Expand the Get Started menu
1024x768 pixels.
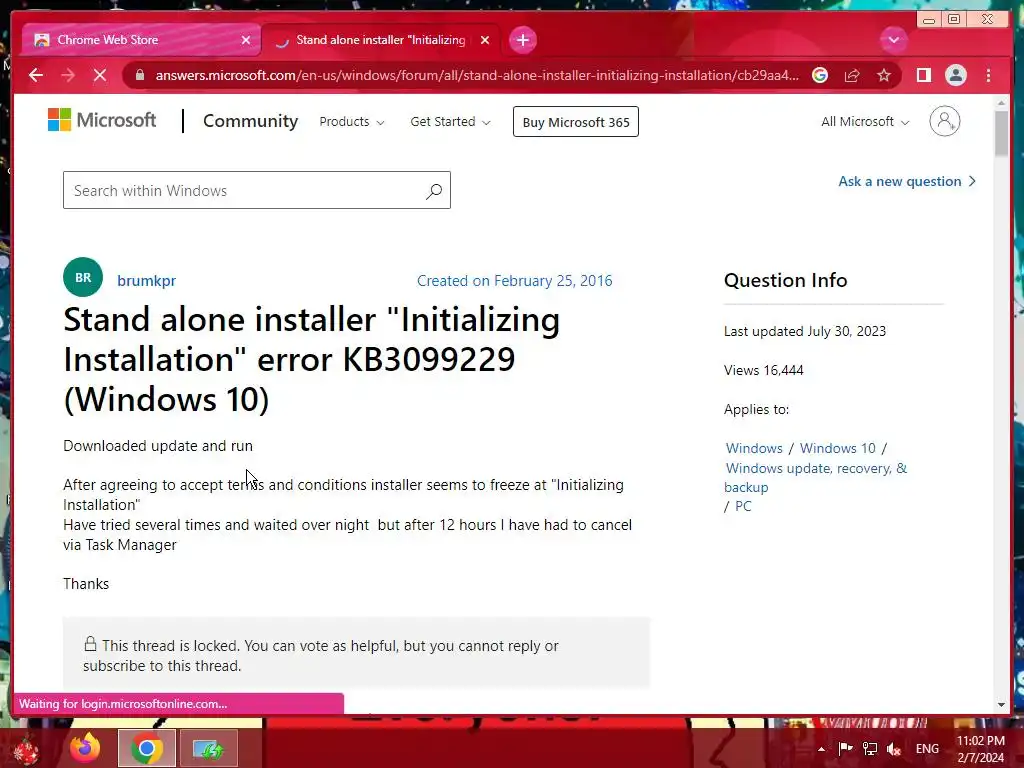(x=450, y=121)
